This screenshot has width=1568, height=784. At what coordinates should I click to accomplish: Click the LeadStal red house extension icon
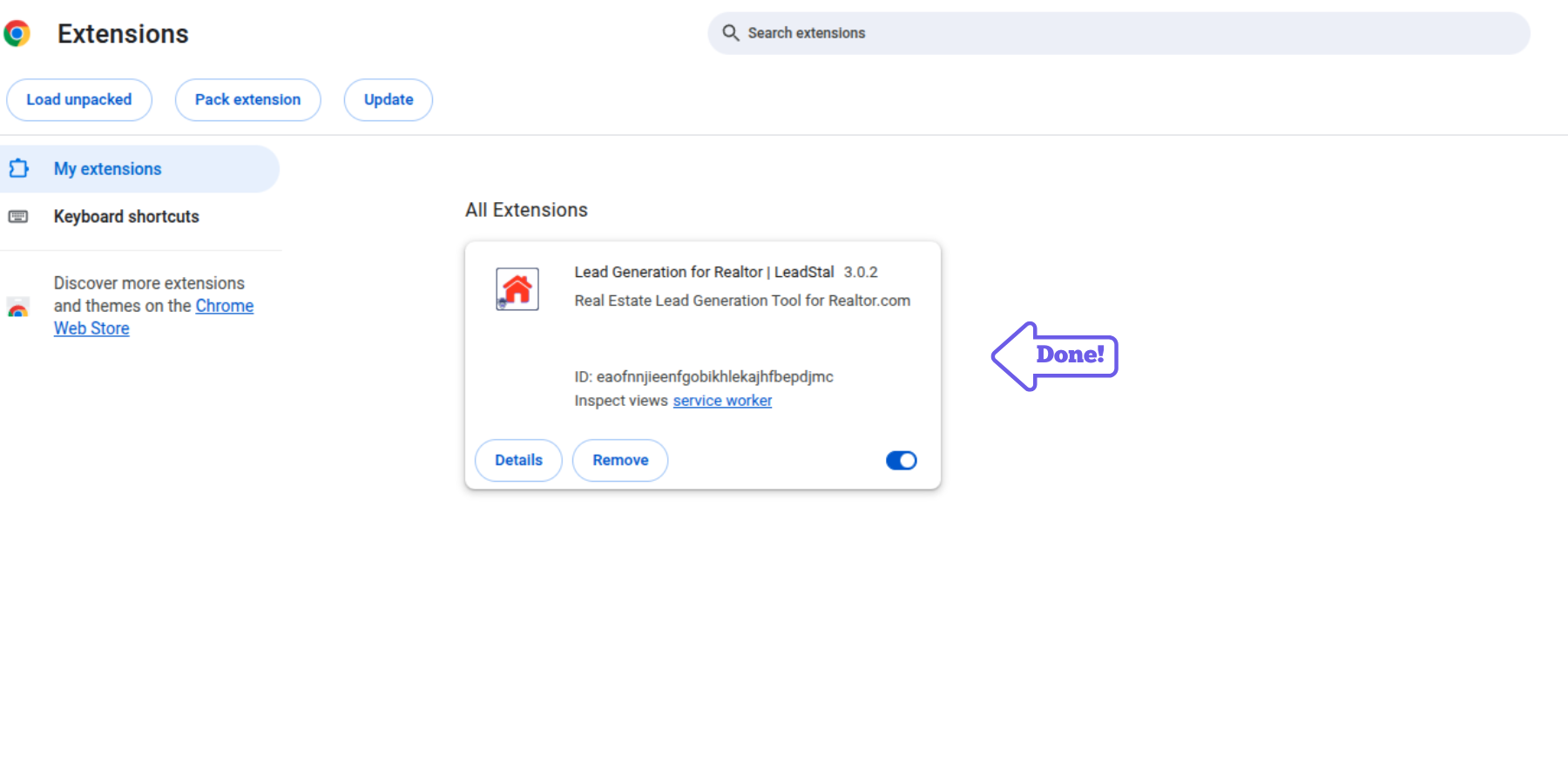(x=517, y=289)
